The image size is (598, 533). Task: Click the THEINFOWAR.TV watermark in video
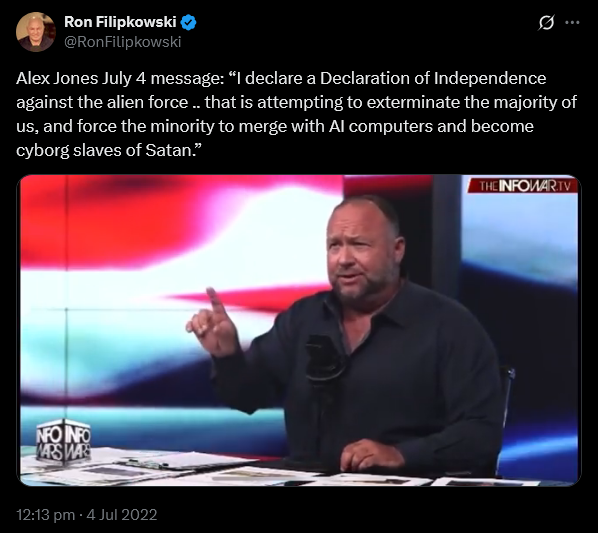[523, 186]
